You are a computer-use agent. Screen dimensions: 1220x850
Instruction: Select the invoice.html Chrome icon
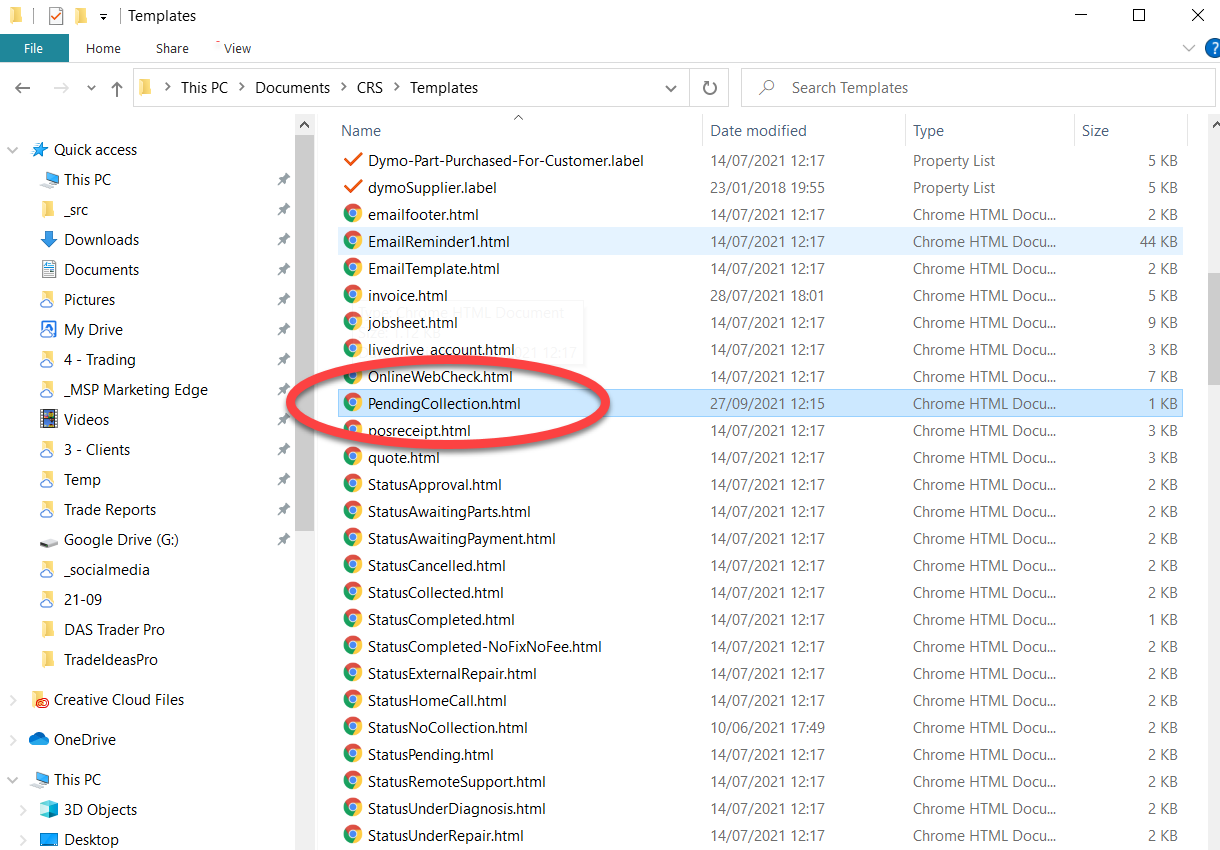pyautogui.click(x=352, y=295)
